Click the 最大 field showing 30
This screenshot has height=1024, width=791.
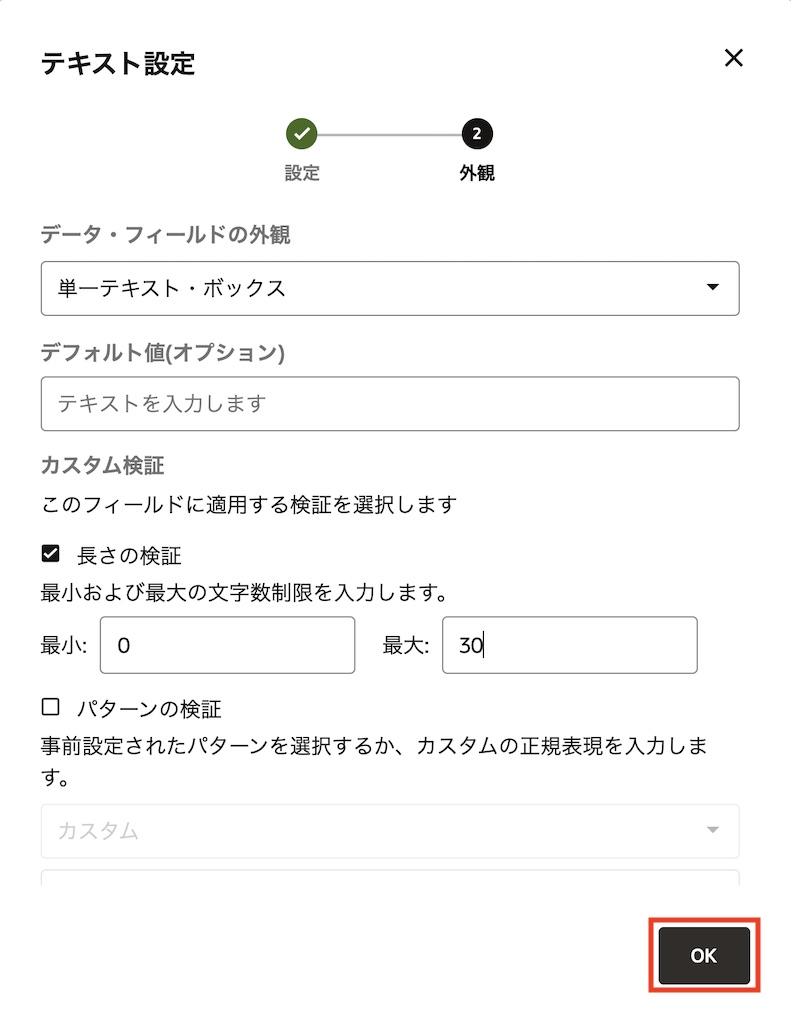(x=570, y=645)
